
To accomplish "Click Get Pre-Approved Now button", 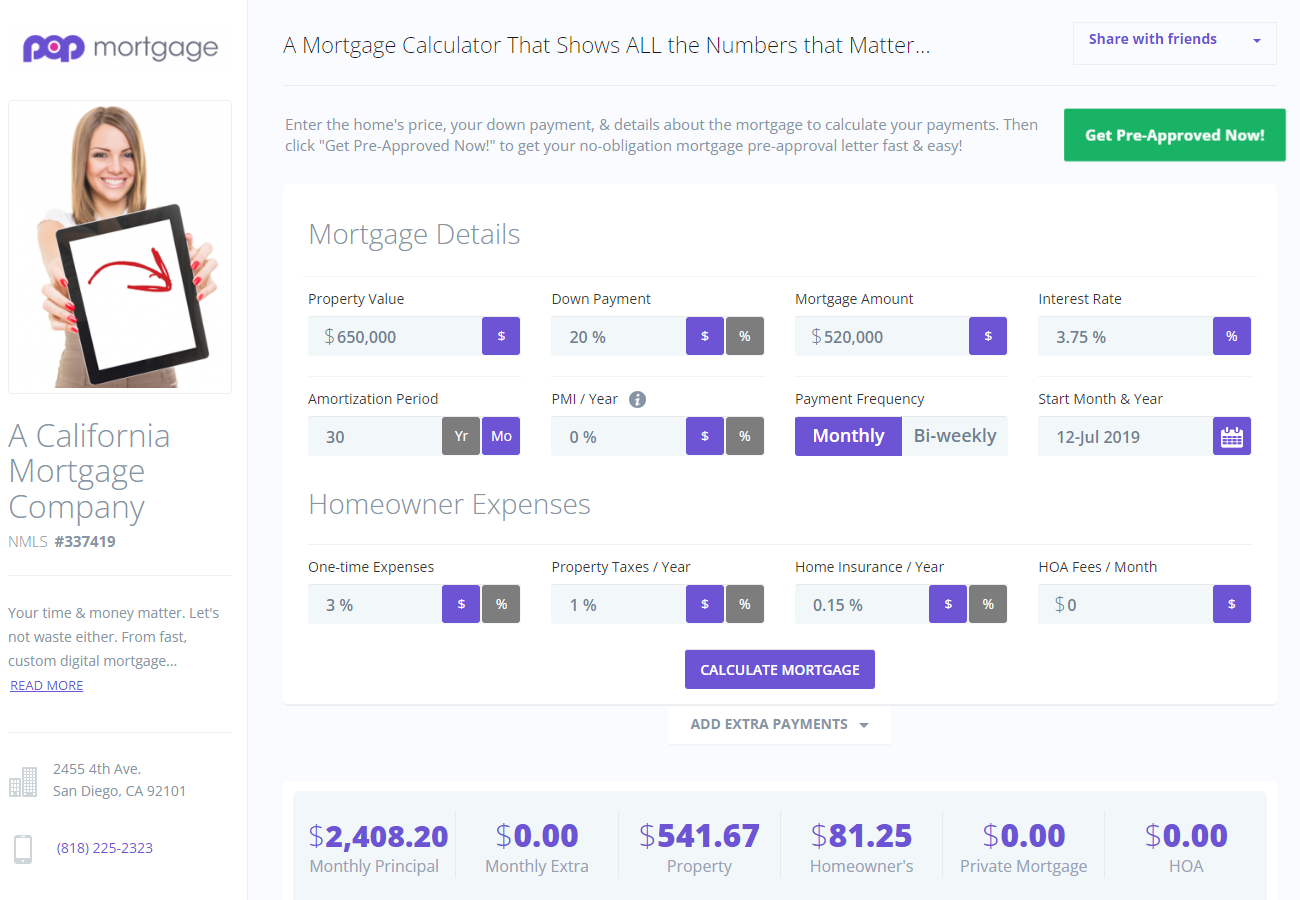I will pyautogui.click(x=1175, y=135).
